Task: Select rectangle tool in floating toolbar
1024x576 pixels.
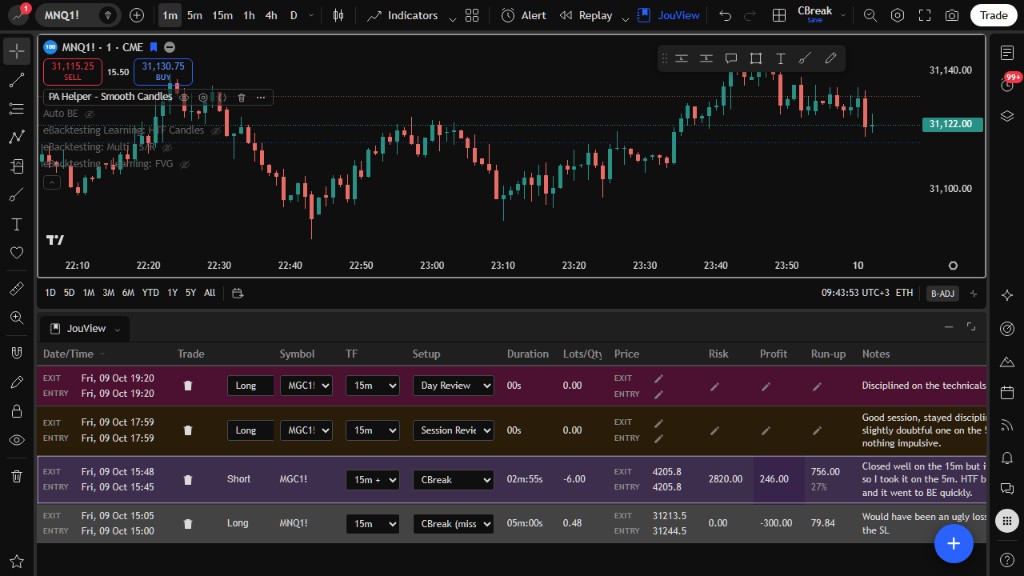Action: pos(756,58)
